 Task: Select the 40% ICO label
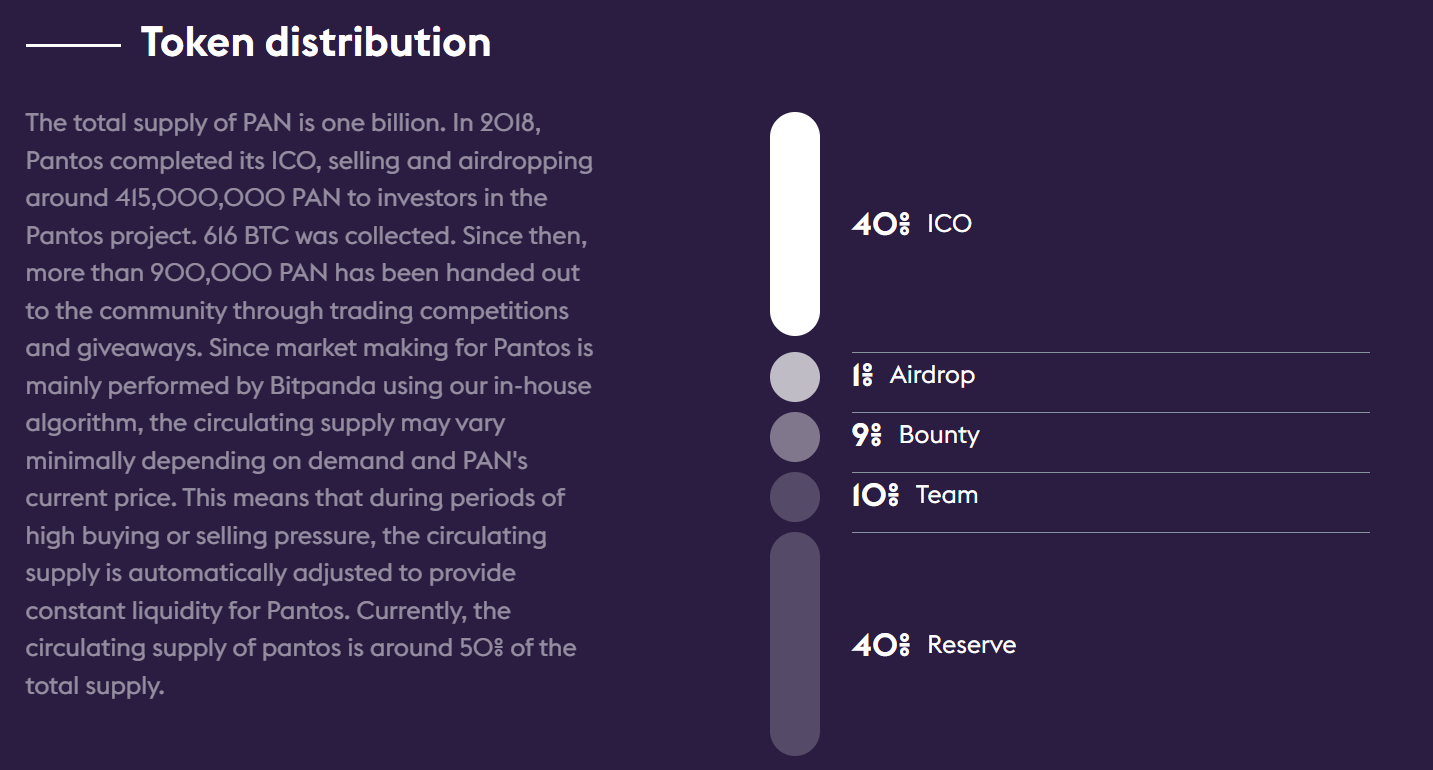click(x=912, y=223)
